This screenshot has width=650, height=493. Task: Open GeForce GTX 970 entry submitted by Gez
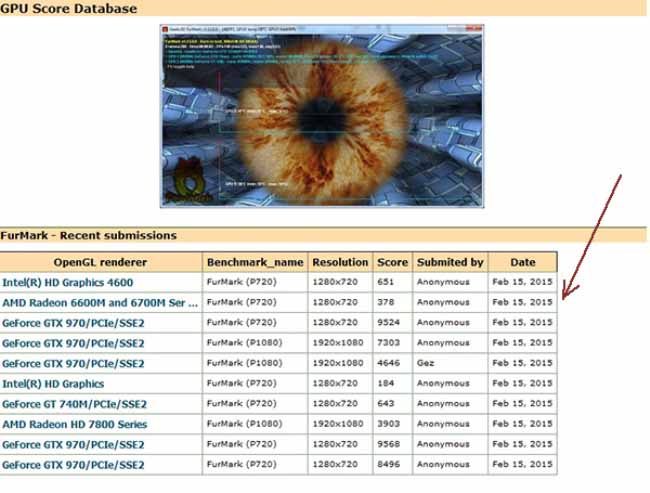74,363
